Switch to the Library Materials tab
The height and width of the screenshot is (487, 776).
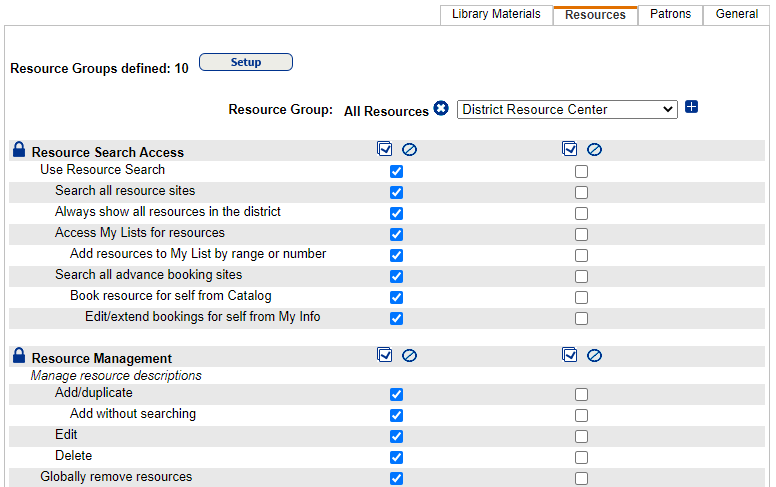pyautogui.click(x=496, y=14)
